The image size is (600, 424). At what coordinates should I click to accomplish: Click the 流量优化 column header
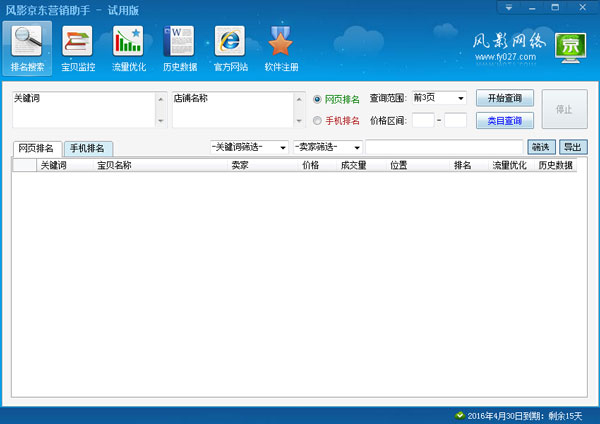tap(511, 165)
